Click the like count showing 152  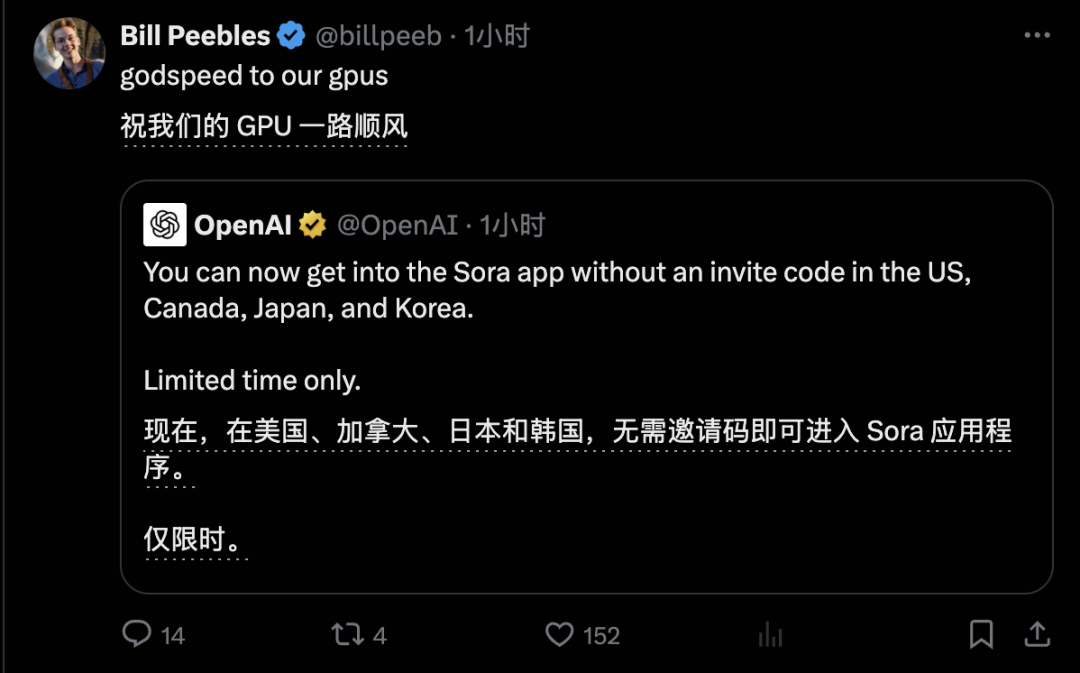click(600, 634)
